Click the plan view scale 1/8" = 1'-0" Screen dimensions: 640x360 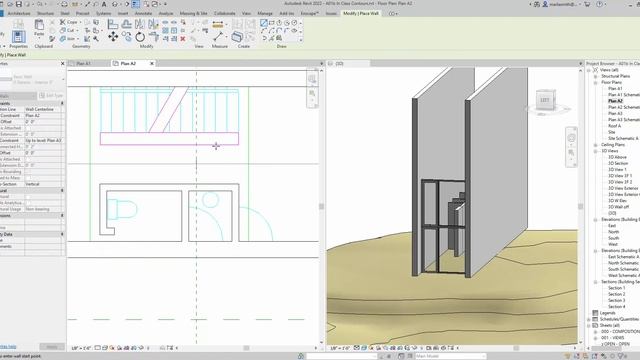click(x=81, y=348)
